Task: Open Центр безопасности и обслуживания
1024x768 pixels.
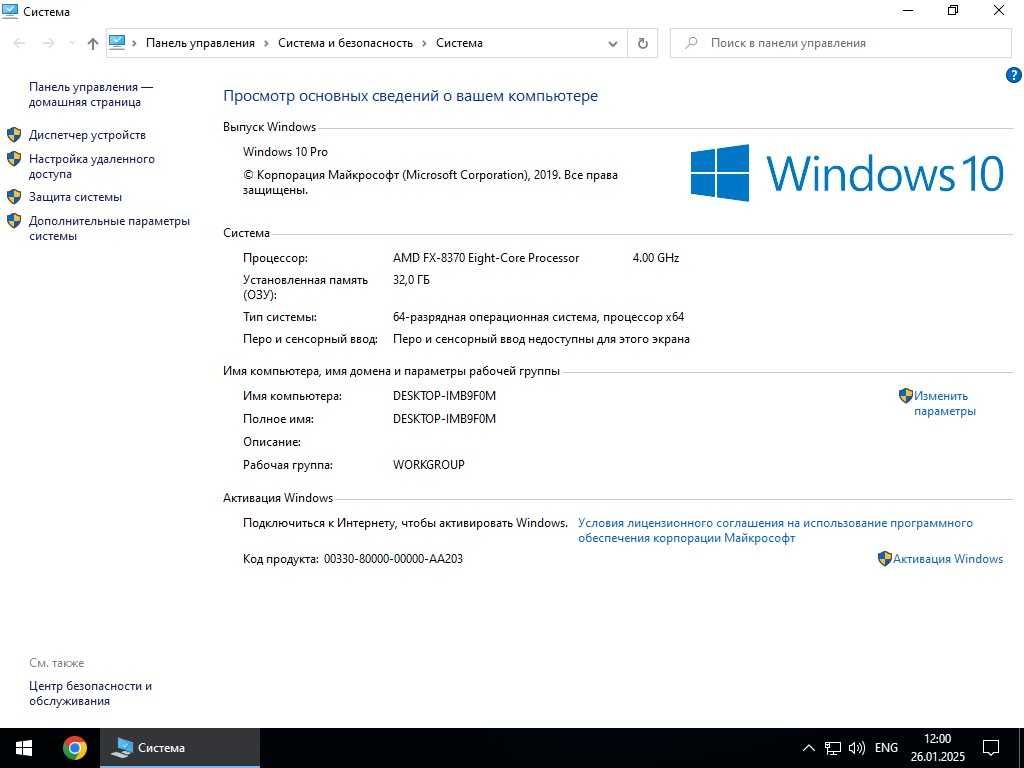Action: (91, 694)
